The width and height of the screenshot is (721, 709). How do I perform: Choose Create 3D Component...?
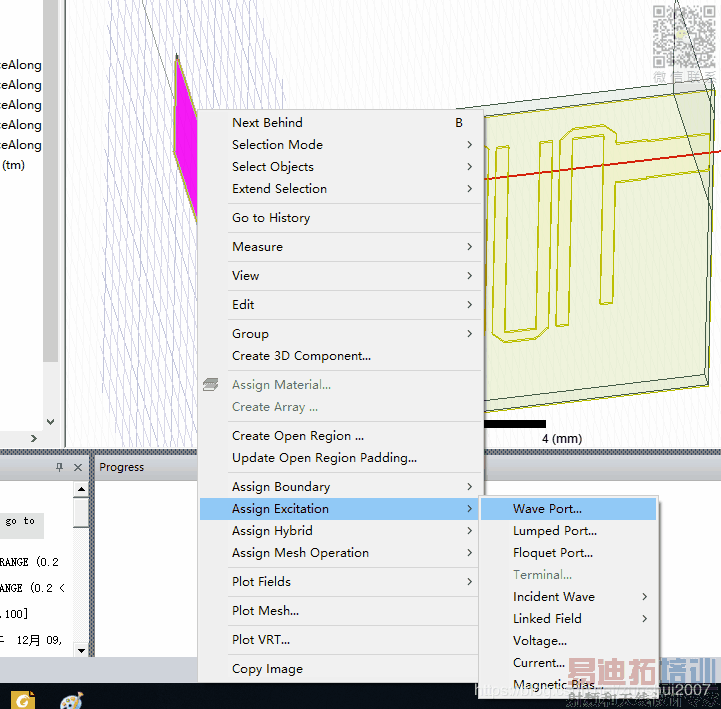point(340,356)
